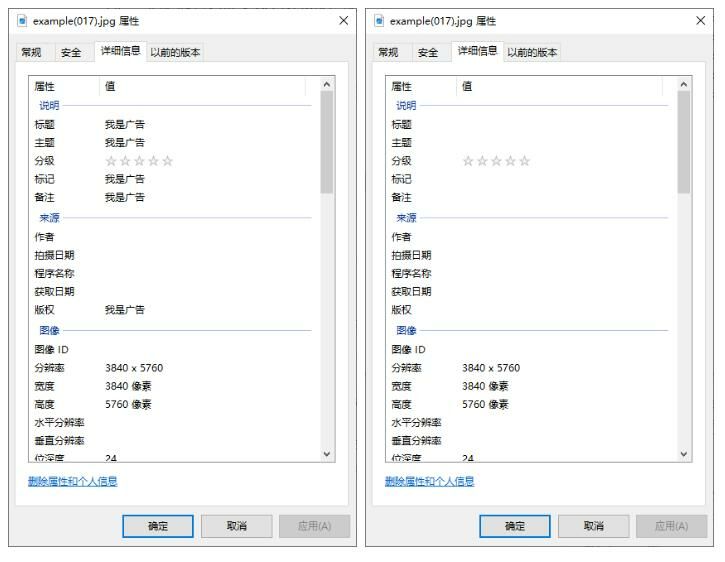Viewport: 725px width, 562px height.
Task: Set 分级 rating to three stars in right dialog
Action: coord(496,161)
